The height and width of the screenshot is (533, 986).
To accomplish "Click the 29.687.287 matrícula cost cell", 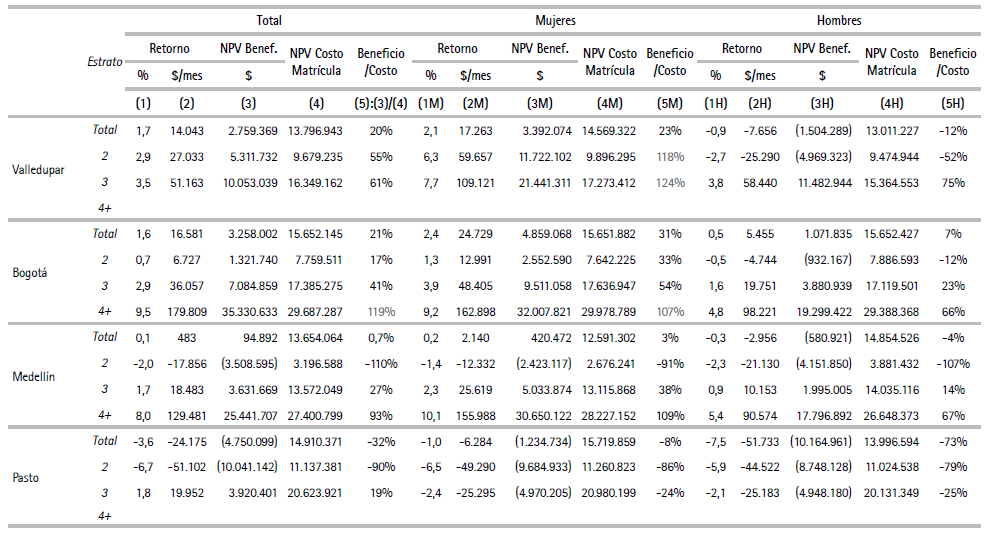I will pos(316,311).
